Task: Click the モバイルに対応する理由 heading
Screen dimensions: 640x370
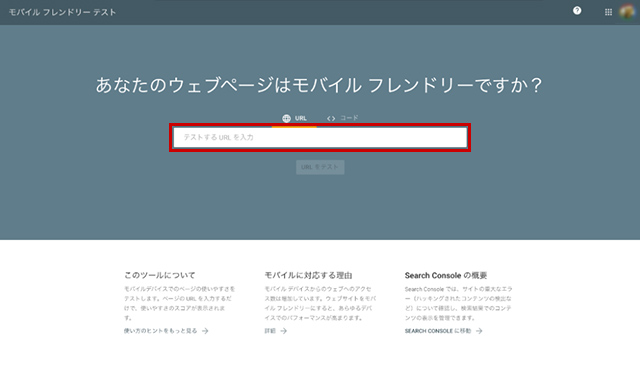Action: pyautogui.click(x=308, y=275)
